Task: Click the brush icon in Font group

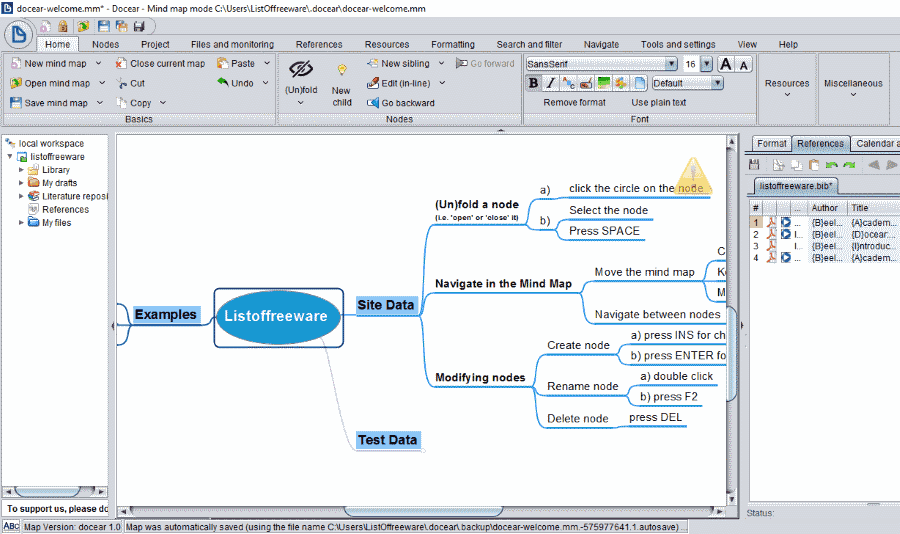Action: pyautogui.click(x=586, y=83)
